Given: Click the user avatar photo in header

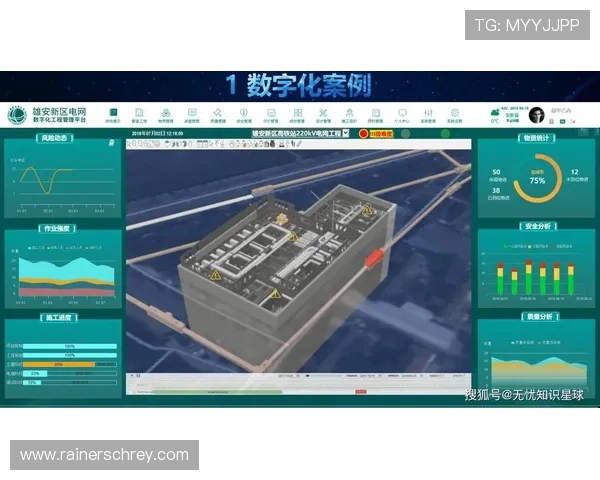Looking at the screenshot, I should pyautogui.click(x=537, y=115).
